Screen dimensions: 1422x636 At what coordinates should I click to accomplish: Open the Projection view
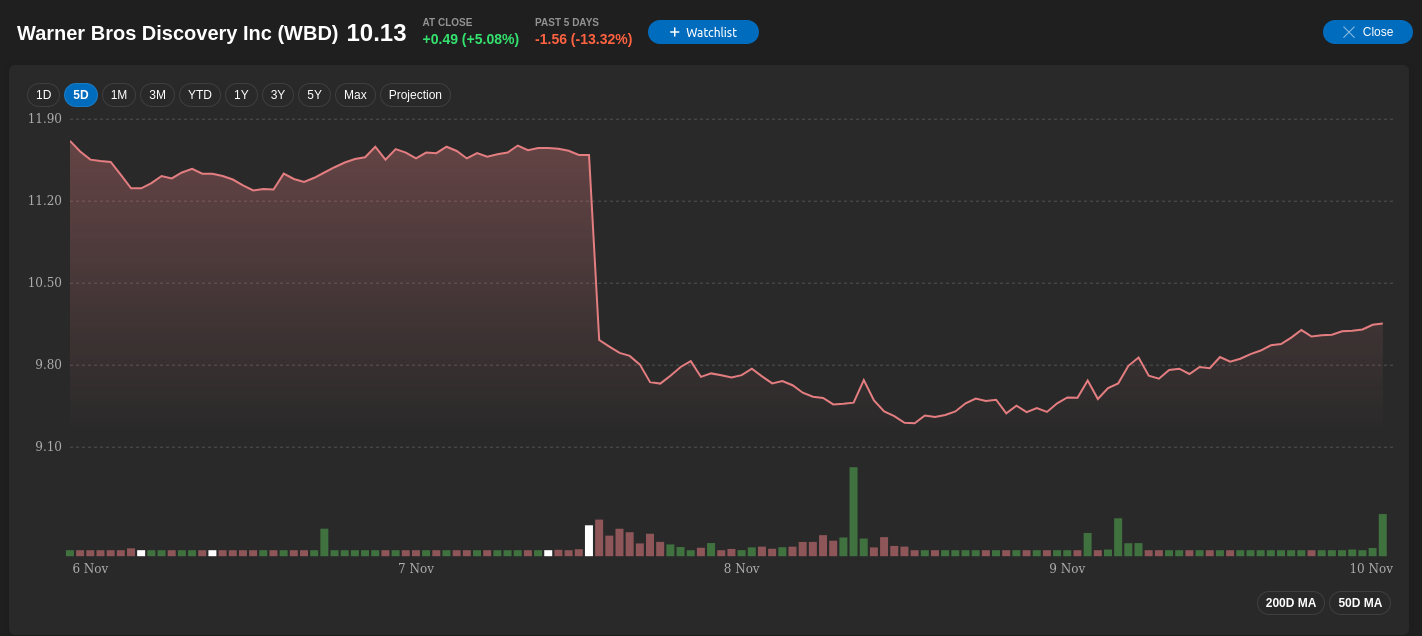tap(415, 95)
